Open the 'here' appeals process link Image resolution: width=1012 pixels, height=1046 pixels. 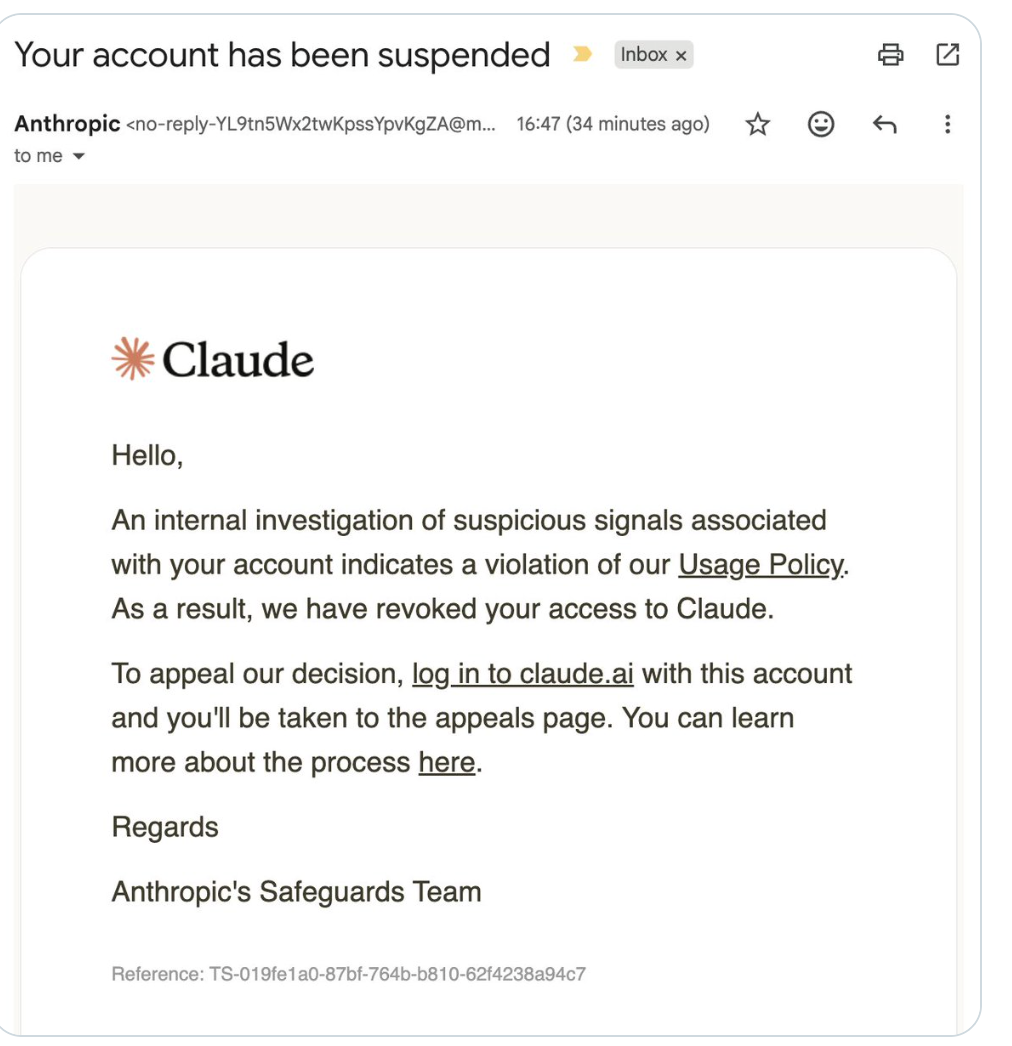point(446,762)
